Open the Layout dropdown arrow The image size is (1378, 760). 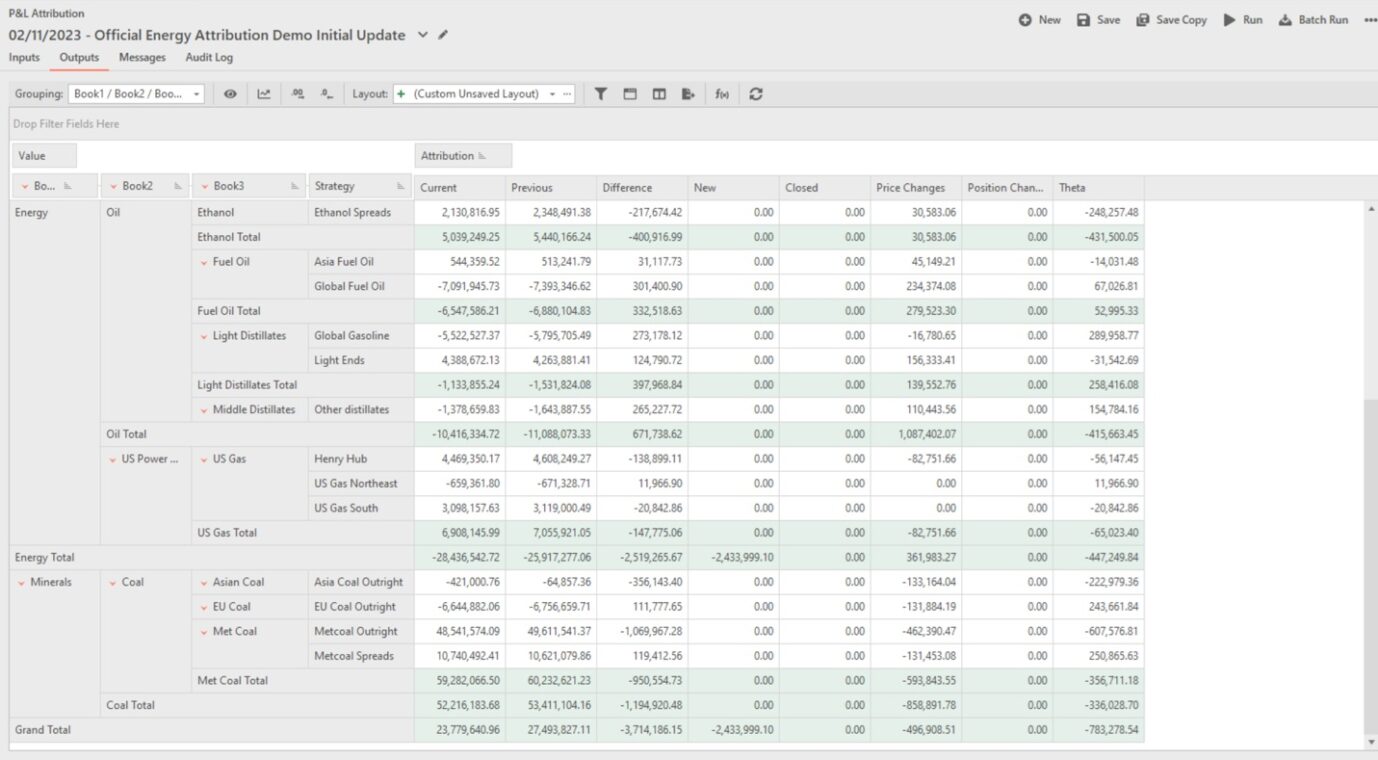click(552, 94)
